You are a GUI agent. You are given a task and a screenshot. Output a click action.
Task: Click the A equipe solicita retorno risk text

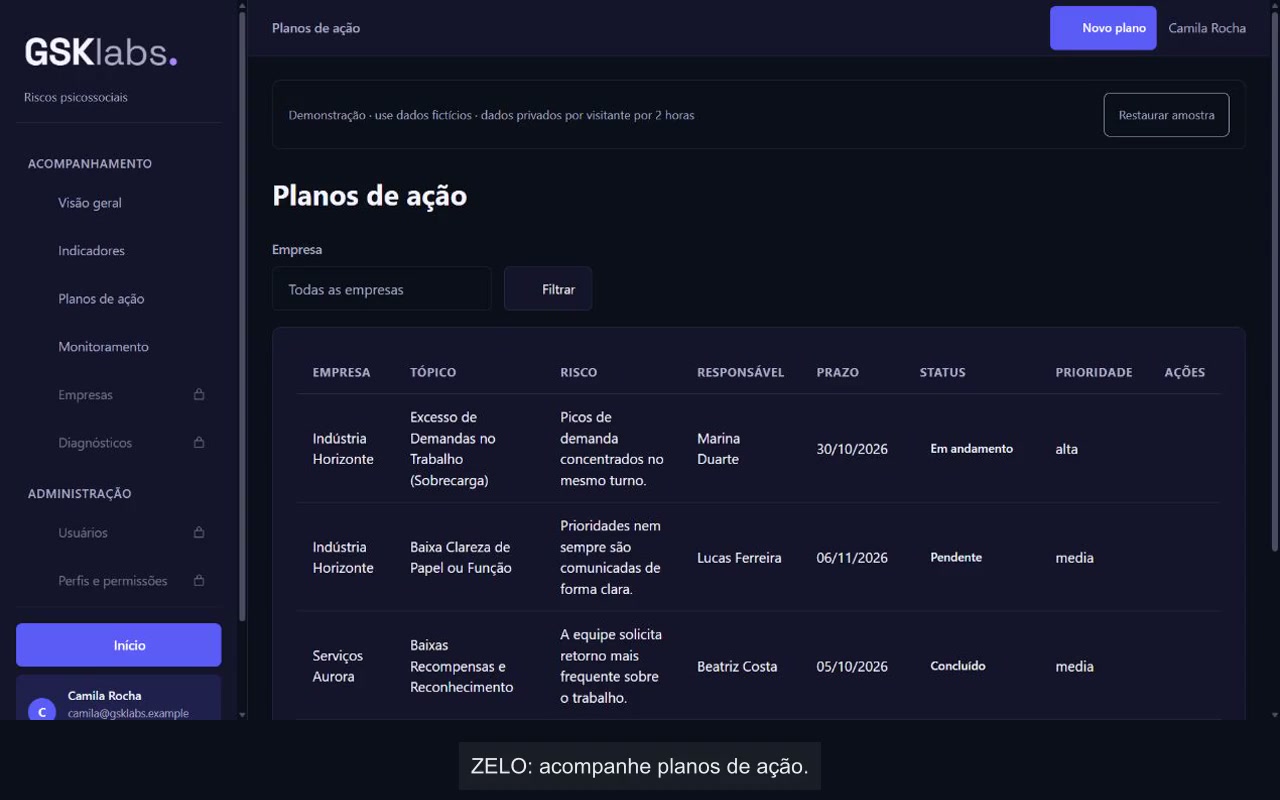611,666
